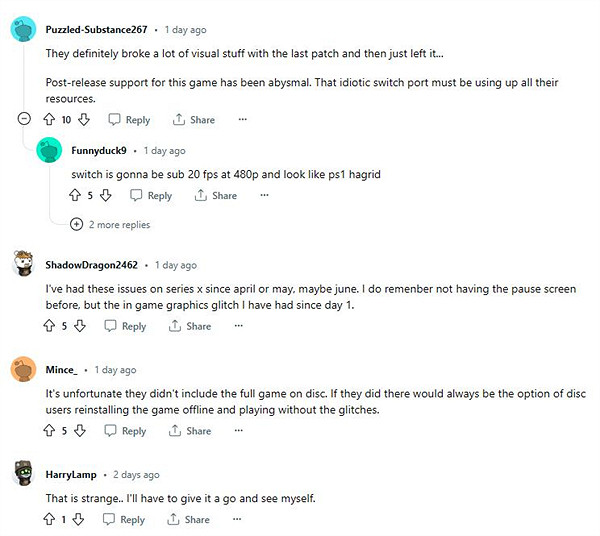600x536 pixels.
Task: Downvote HarryLamp's comment
Action: pyautogui.click(x=79, y=520)
